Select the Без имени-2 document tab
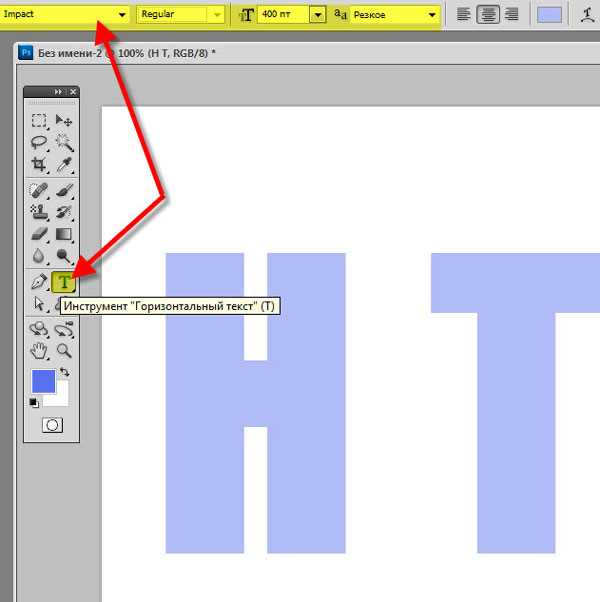Viewport: 600px width, 602px height. pyautogui.click(x=127, y=53)
